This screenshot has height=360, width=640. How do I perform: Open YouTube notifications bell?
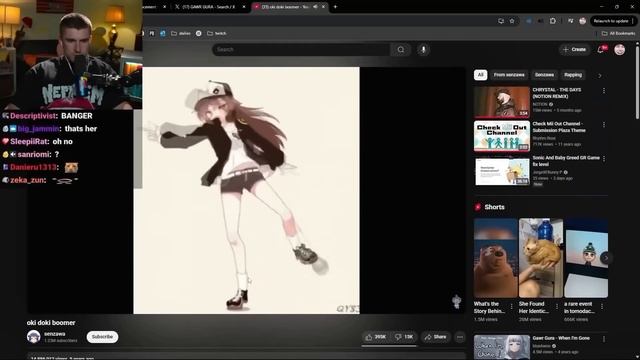pos(601,49)
